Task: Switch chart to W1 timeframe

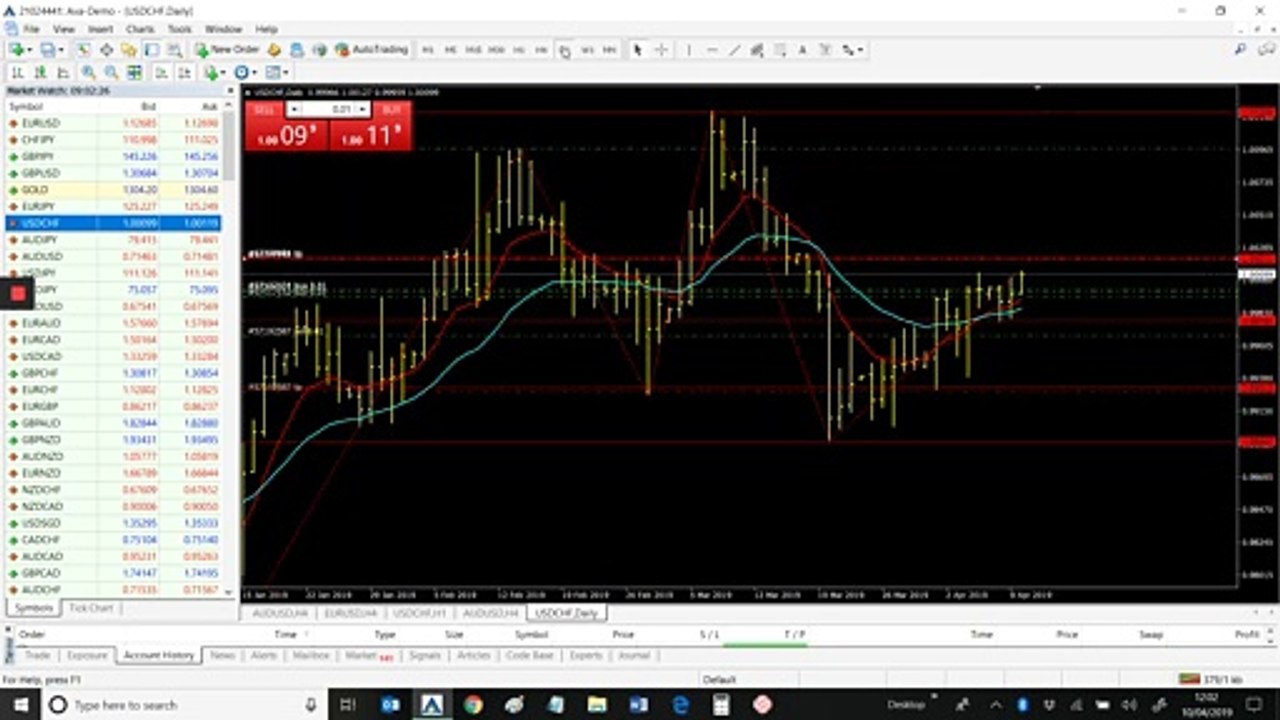Action: point(587,49)
